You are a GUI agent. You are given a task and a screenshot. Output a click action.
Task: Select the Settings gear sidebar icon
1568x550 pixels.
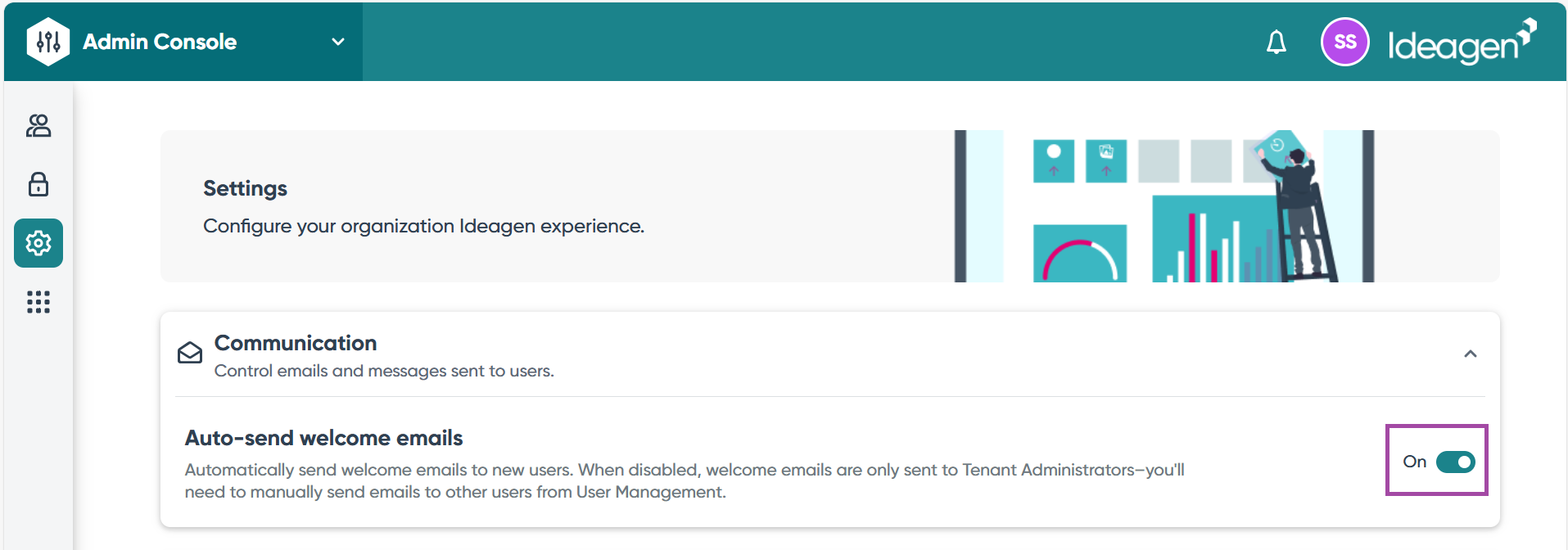[x=38, y=243]
